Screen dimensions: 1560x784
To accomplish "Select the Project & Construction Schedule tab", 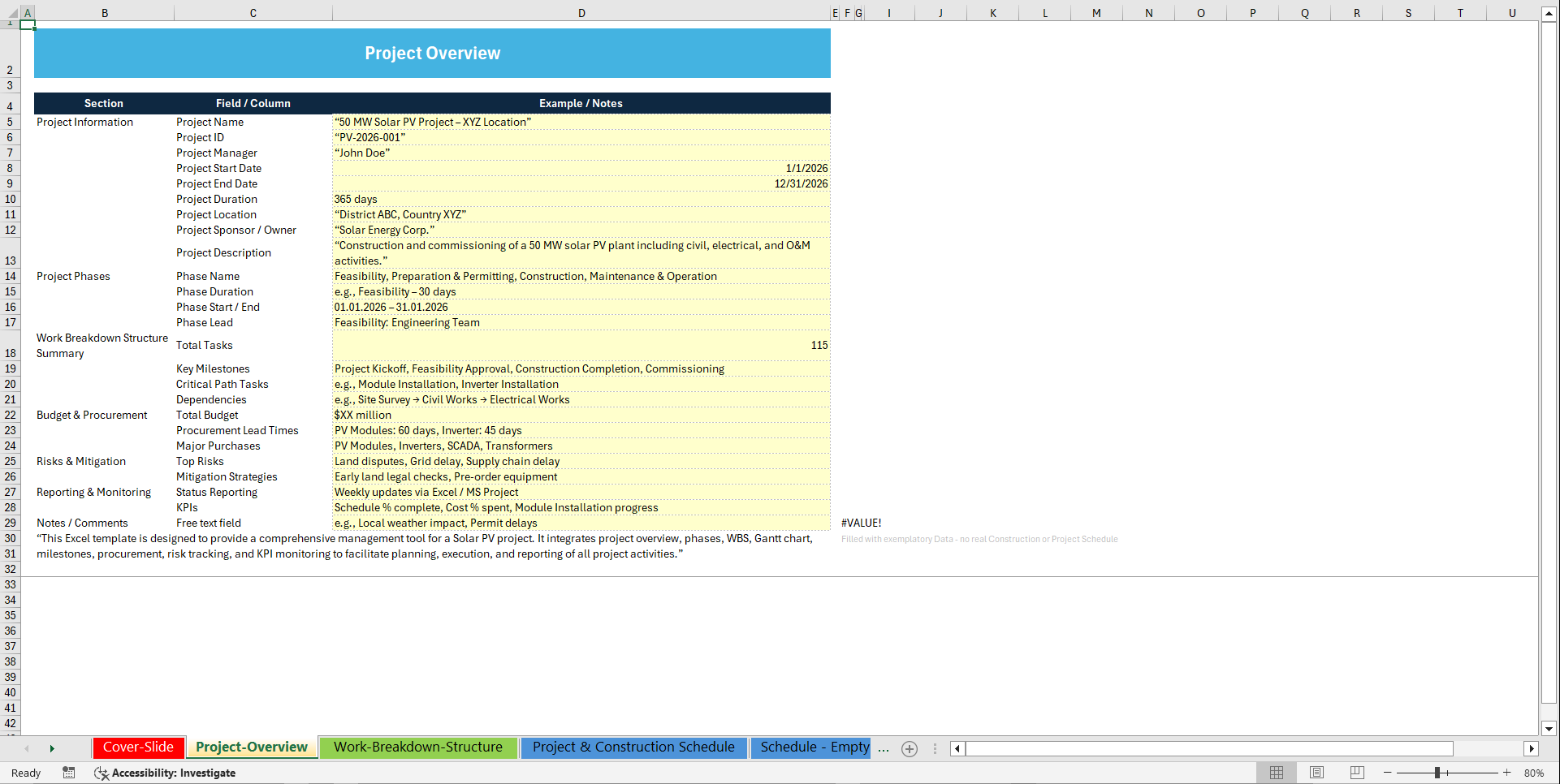I will coord(633,747).
